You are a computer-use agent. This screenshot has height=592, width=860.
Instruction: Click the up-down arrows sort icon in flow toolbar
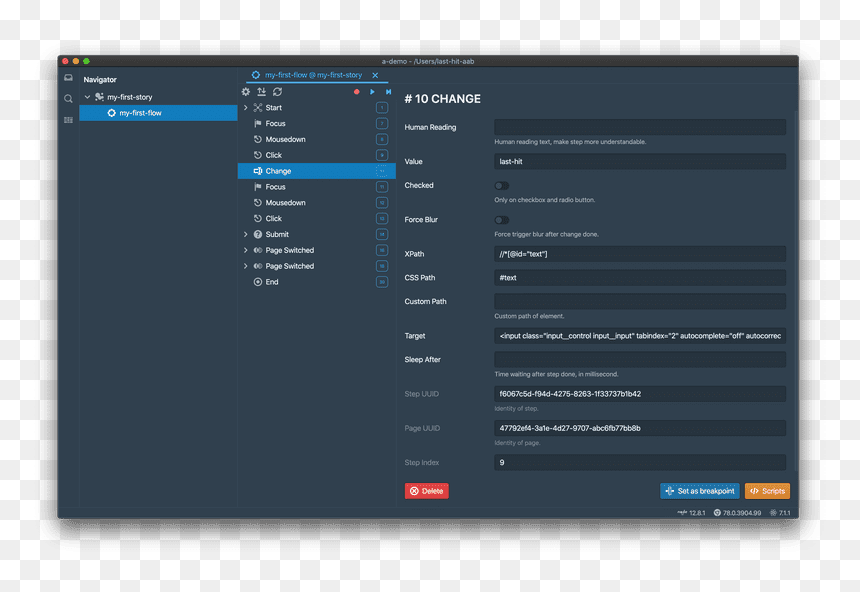pos(262,92)
